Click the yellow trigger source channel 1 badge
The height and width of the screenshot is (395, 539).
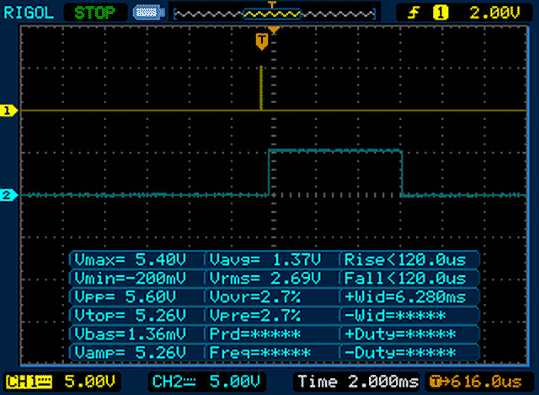[440, 13]
